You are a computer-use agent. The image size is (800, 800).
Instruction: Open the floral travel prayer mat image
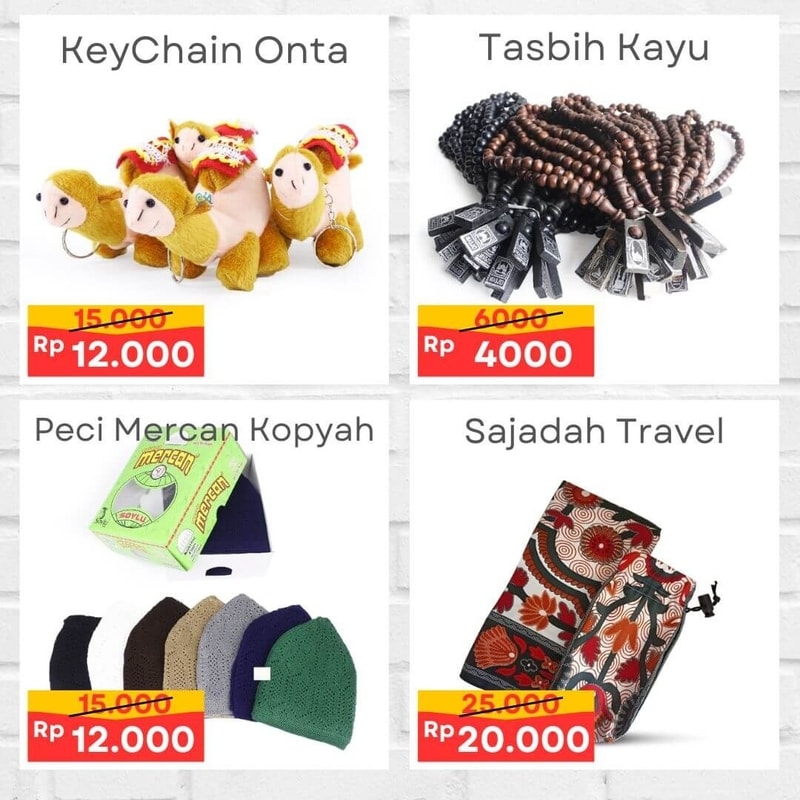point(587,607)
